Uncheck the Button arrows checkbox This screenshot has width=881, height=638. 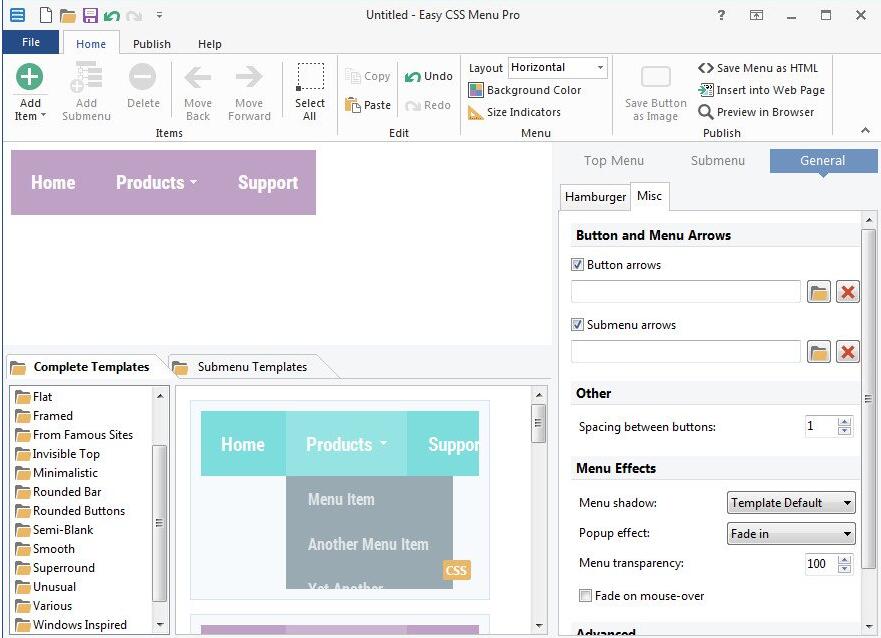(577, 265)
